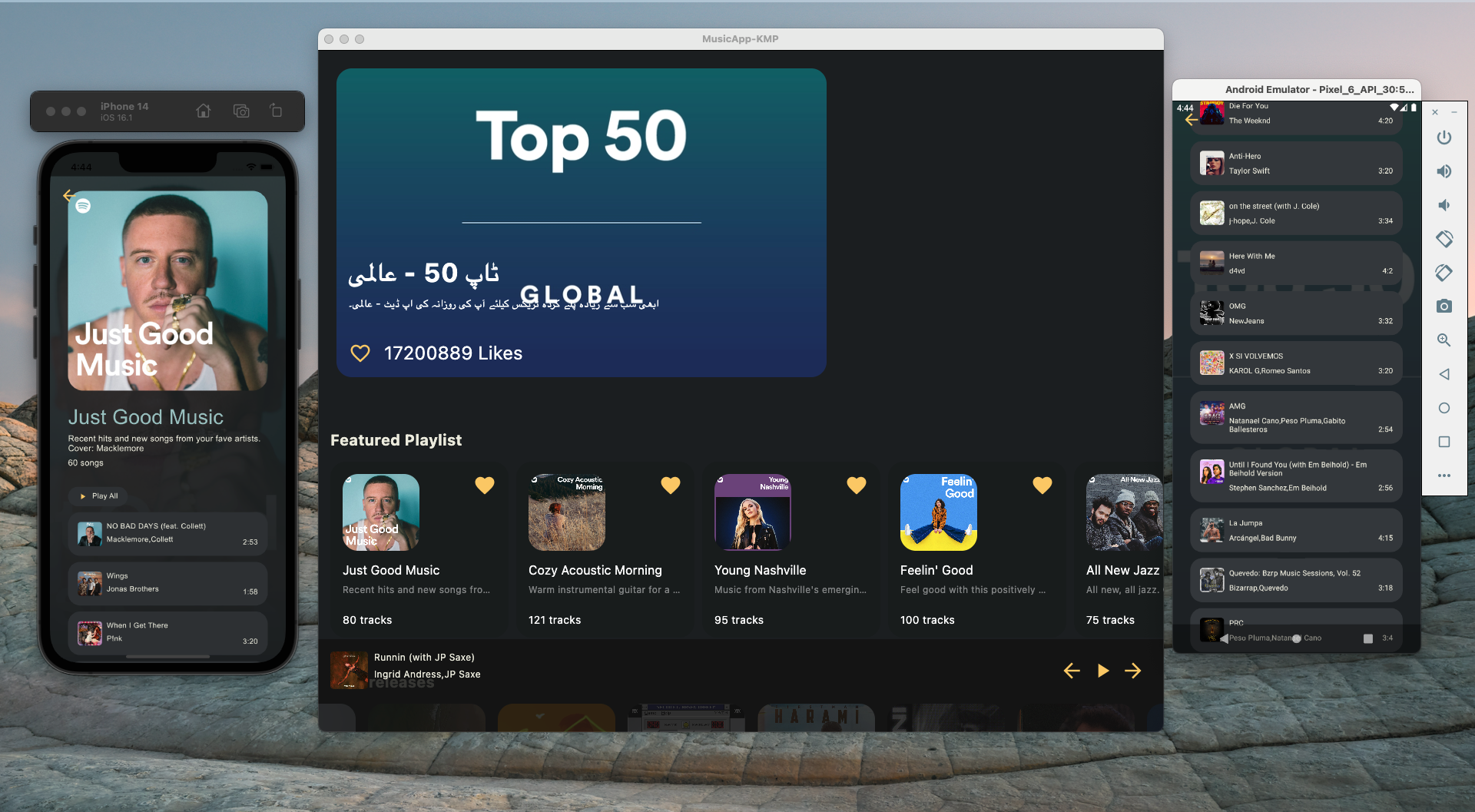1475x812 pixels.
Task: Take an Android emulator screenshot with camera icon
Action: pos(1444,306)
